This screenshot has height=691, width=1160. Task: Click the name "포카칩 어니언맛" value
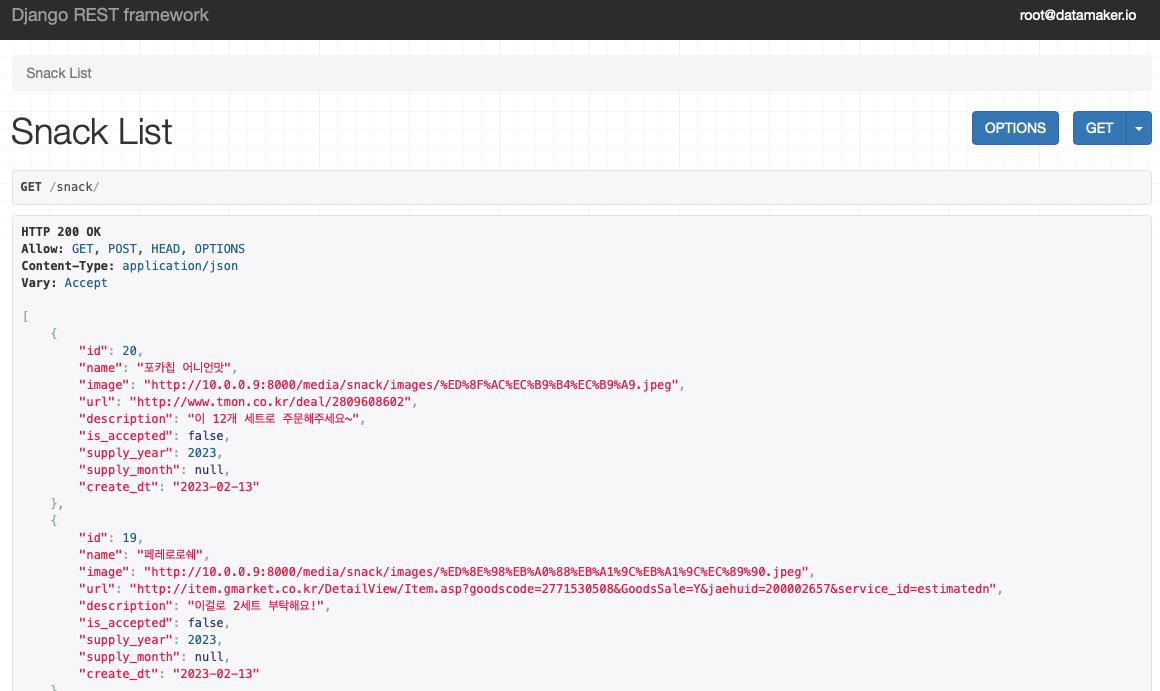[183, 368]
